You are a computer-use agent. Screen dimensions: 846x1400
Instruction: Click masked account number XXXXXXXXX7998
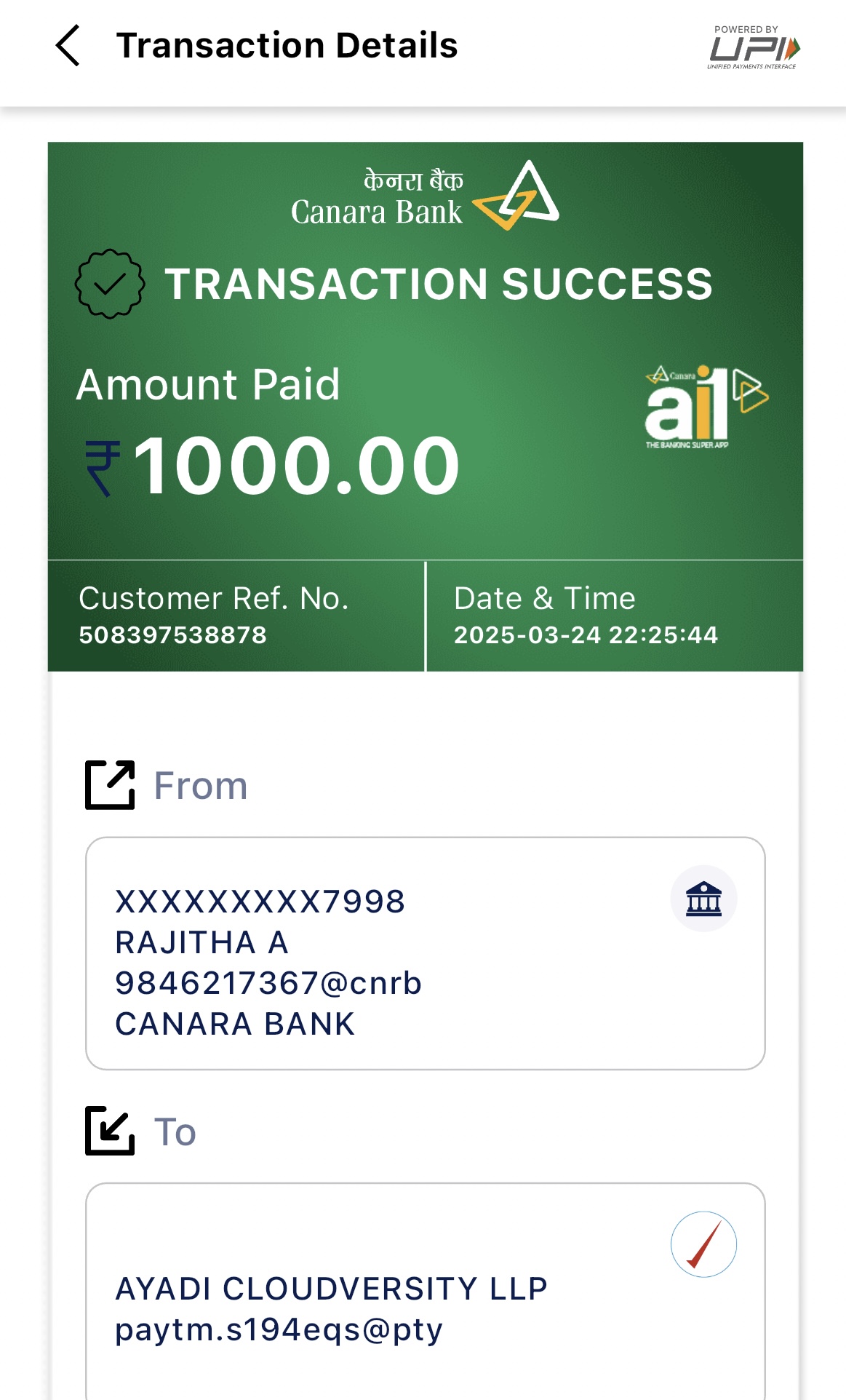click(260, 902)
